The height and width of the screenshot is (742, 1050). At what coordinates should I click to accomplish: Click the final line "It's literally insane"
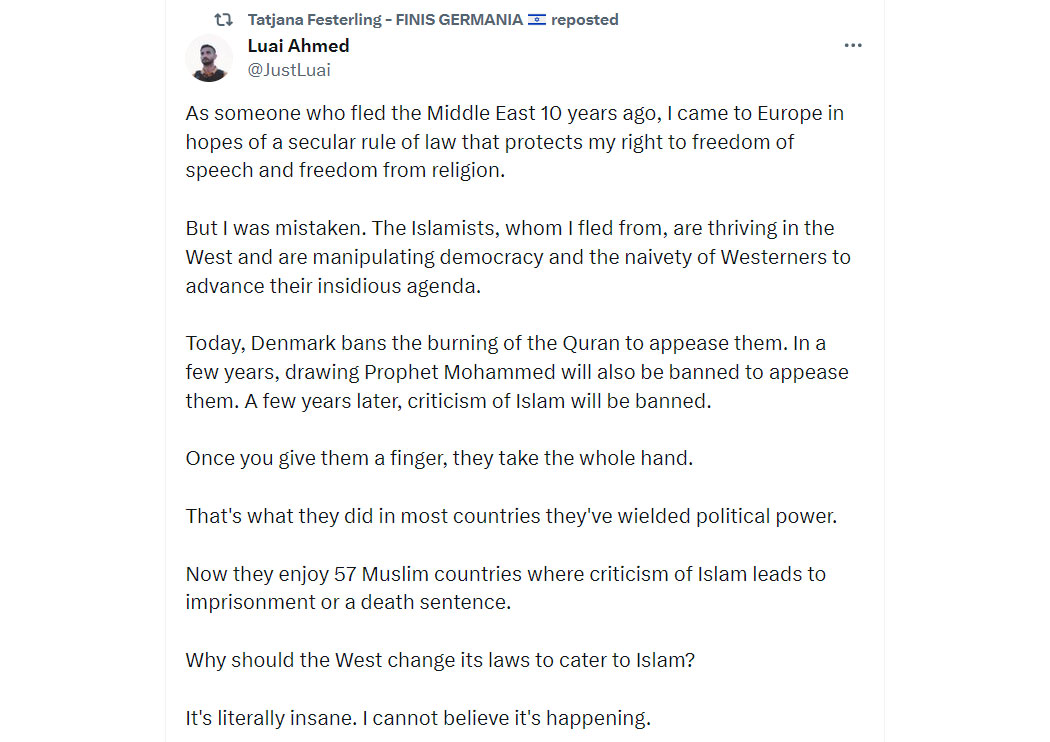pos(418,718)
